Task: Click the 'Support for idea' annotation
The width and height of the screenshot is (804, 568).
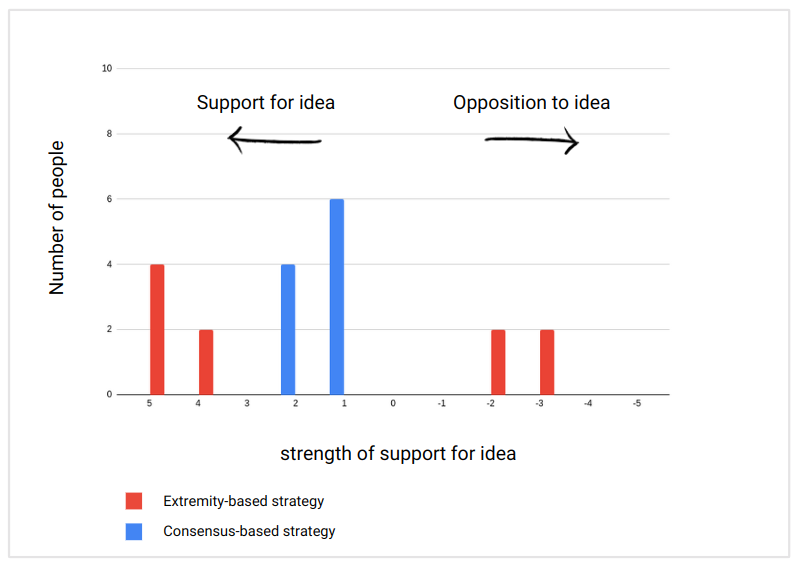Action: pyautogui.click(x=266, y=103)
